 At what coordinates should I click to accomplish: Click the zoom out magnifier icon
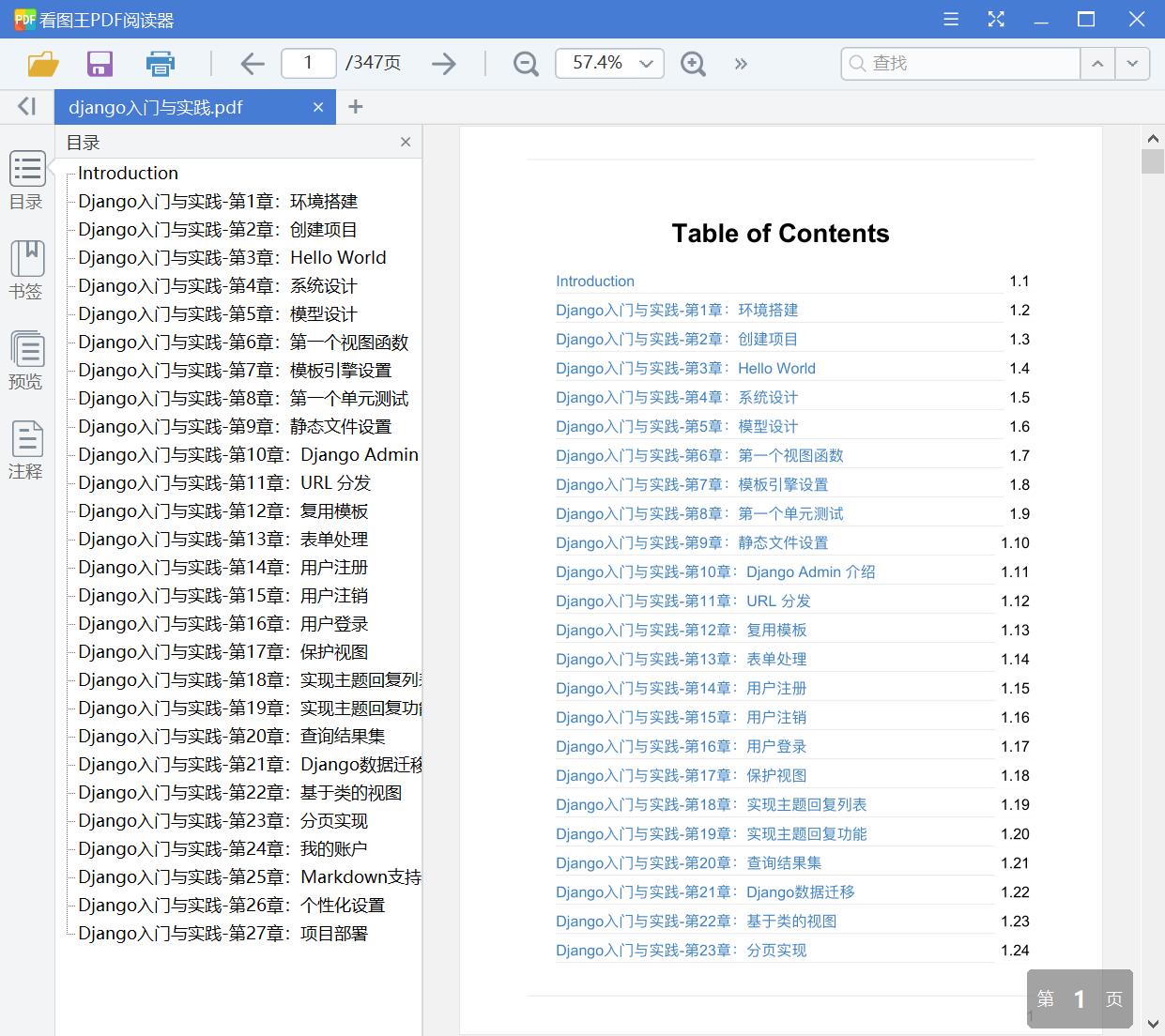pos(526,64)
